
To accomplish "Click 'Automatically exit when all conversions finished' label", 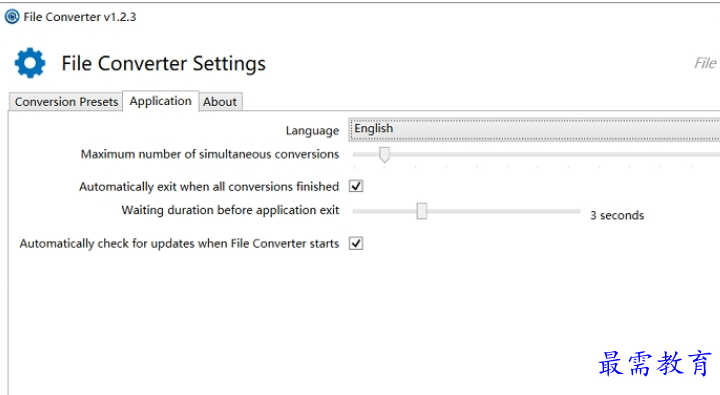I will point(209,186).
